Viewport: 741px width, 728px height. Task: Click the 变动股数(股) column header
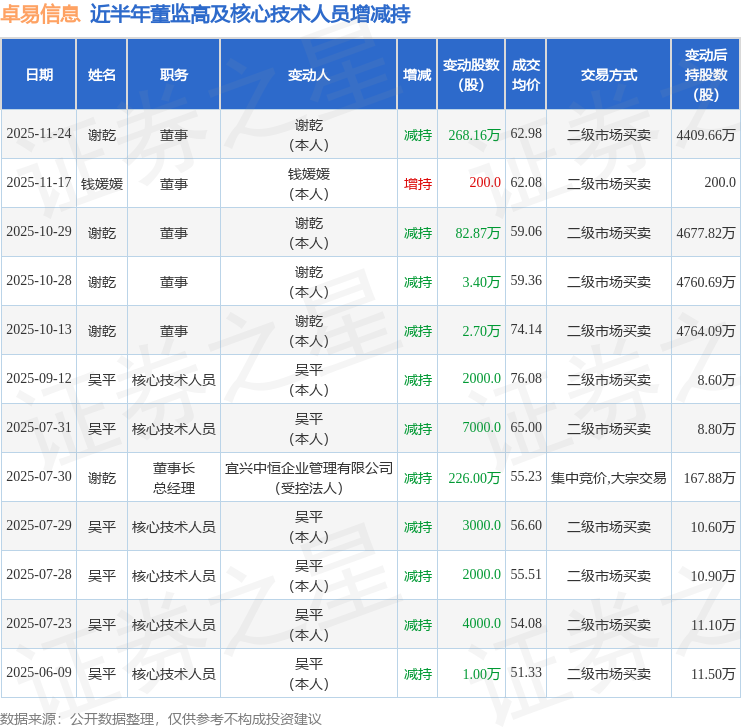click(x=471, y=75)
